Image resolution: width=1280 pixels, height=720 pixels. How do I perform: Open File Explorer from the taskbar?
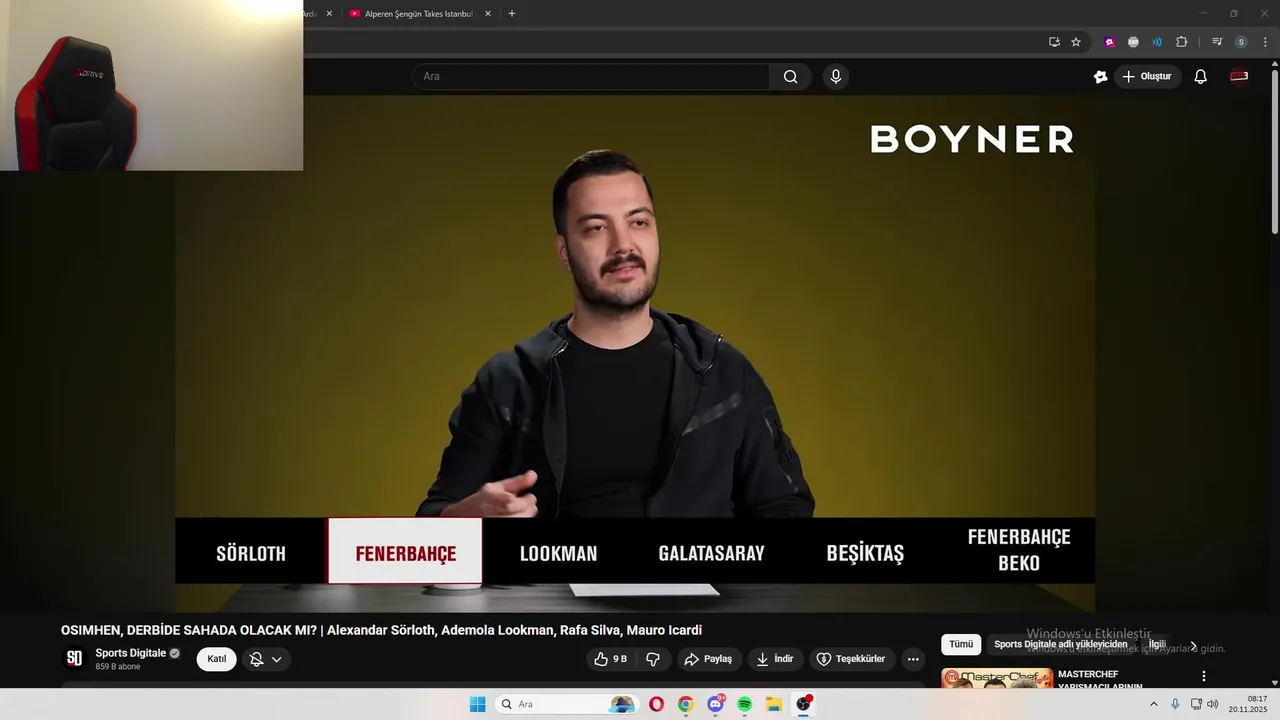774,704
